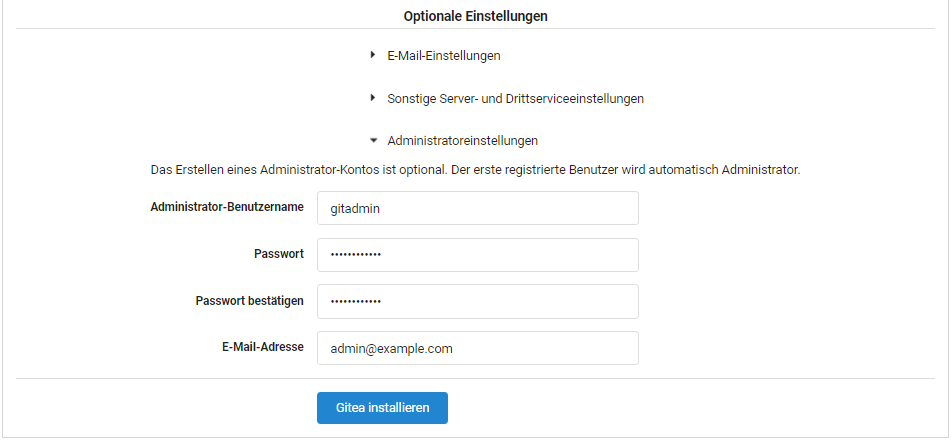Open the E-Mail-Einstellungen section label
The image size is (952, 443).
point(443,55)
